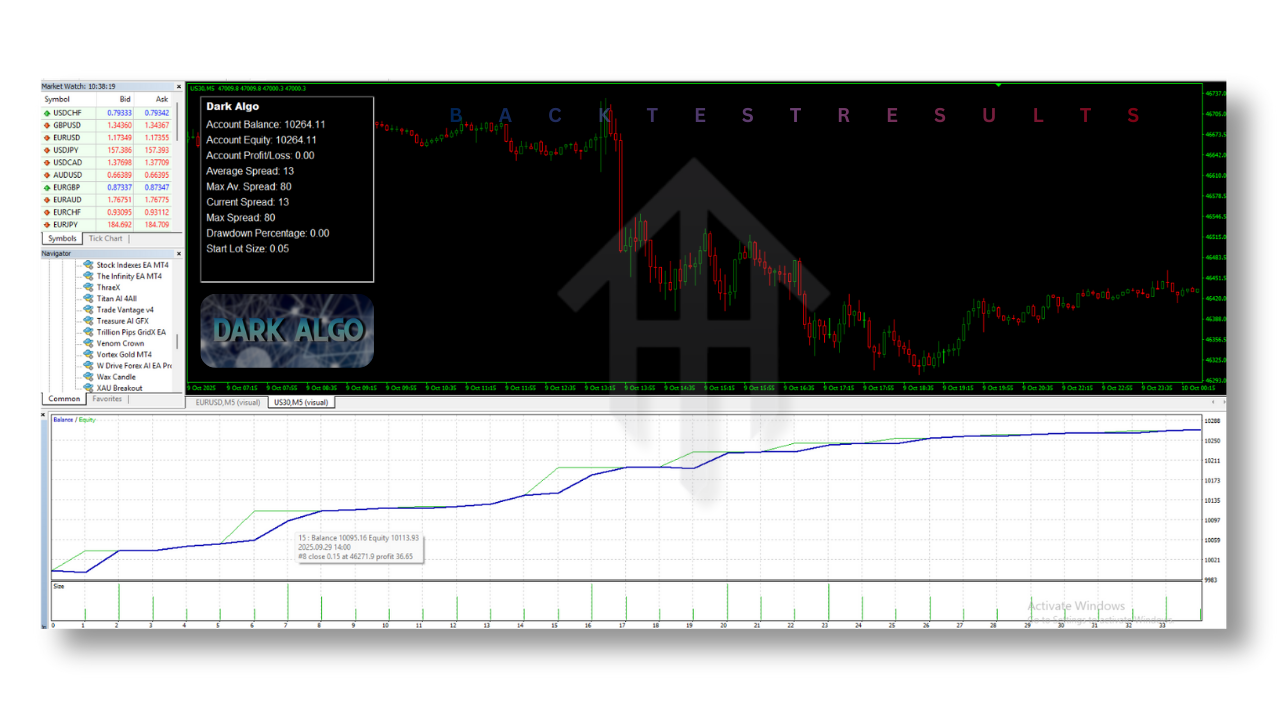Click the ThraeX expert advisor icon
Screen dimensions: 1280x720
pyautogui.click(x=88, y=288)
